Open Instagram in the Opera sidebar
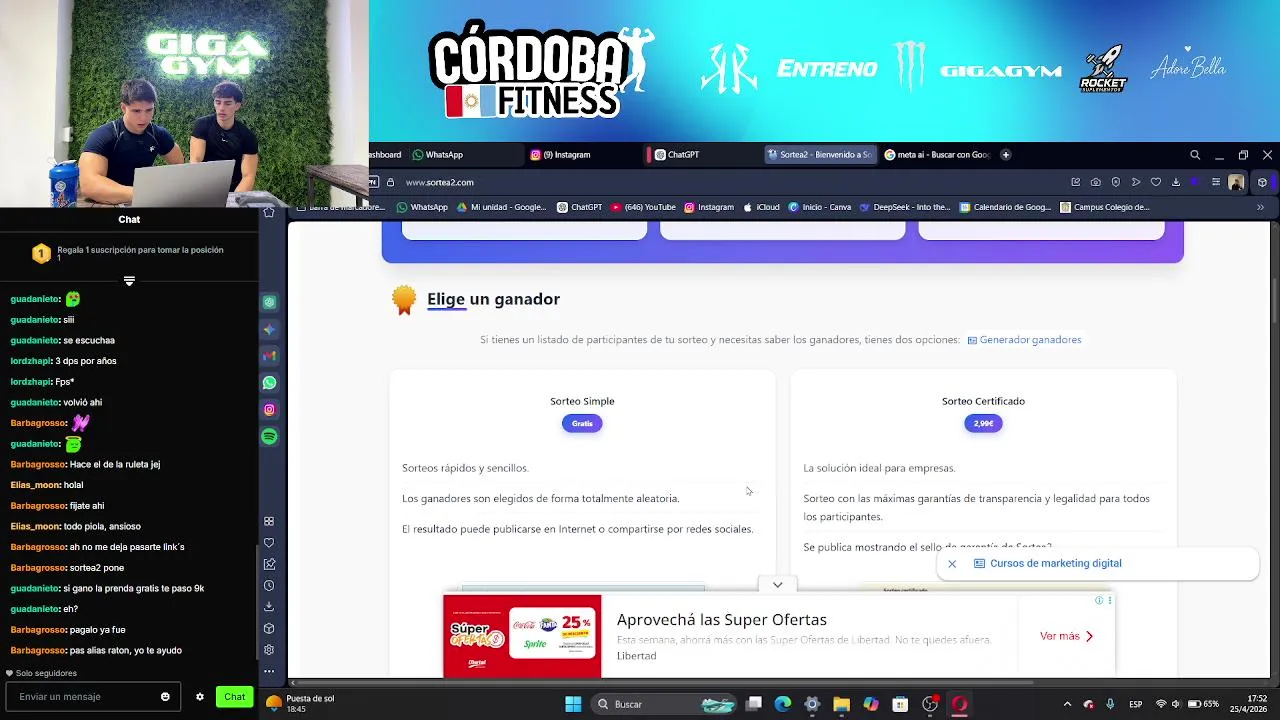 point(269,409)
